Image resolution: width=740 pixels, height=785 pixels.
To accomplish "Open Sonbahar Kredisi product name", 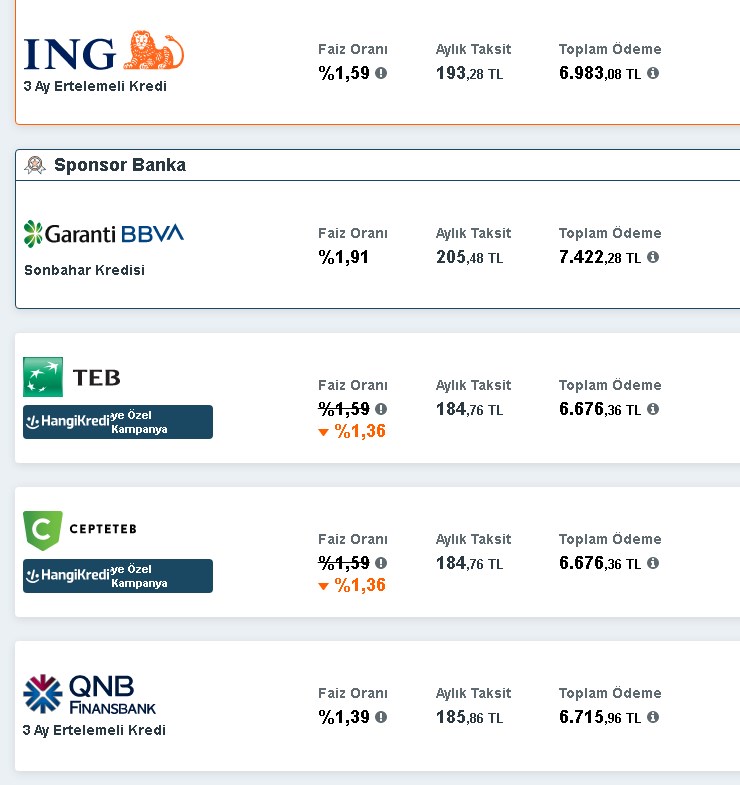I will tap(85, 270).
